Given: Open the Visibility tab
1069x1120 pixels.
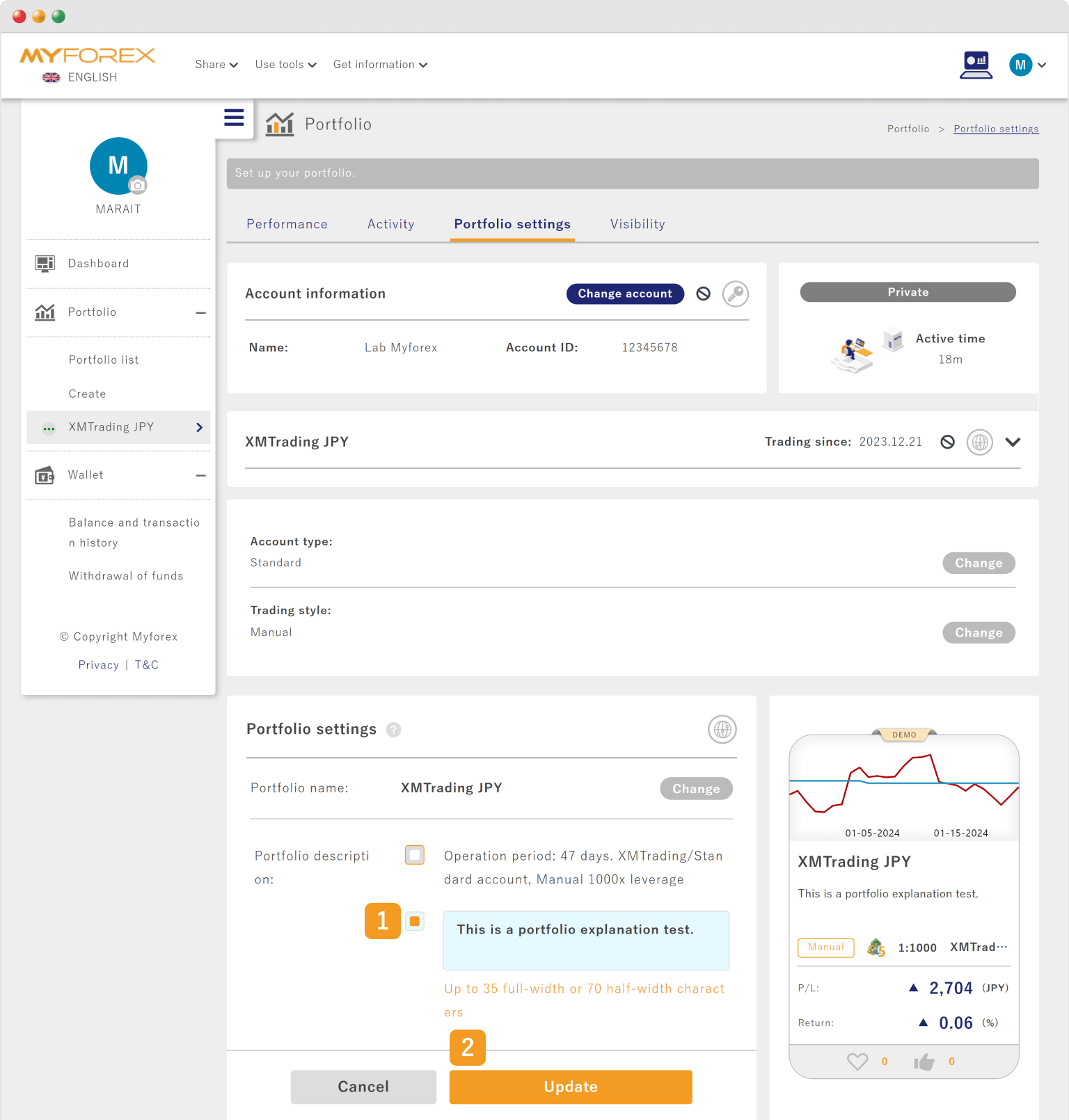Looking at the screenshot, I should tap(638, 224).
